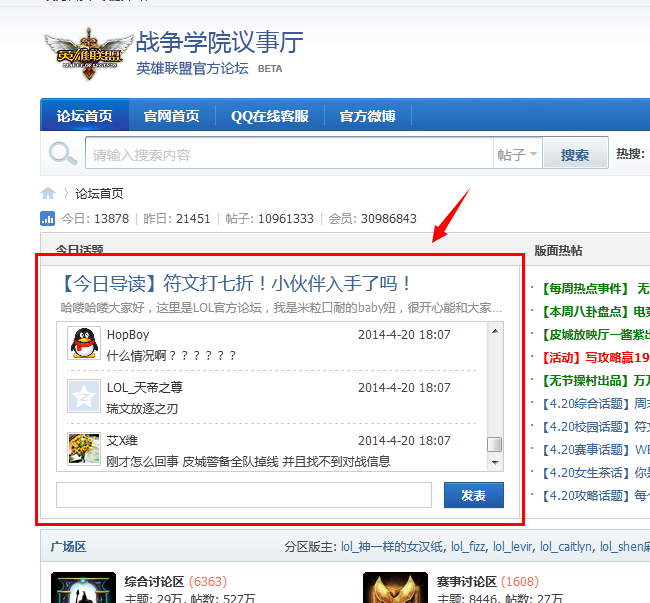Click the home icon in breadcrumb

[x=48, y=193]
